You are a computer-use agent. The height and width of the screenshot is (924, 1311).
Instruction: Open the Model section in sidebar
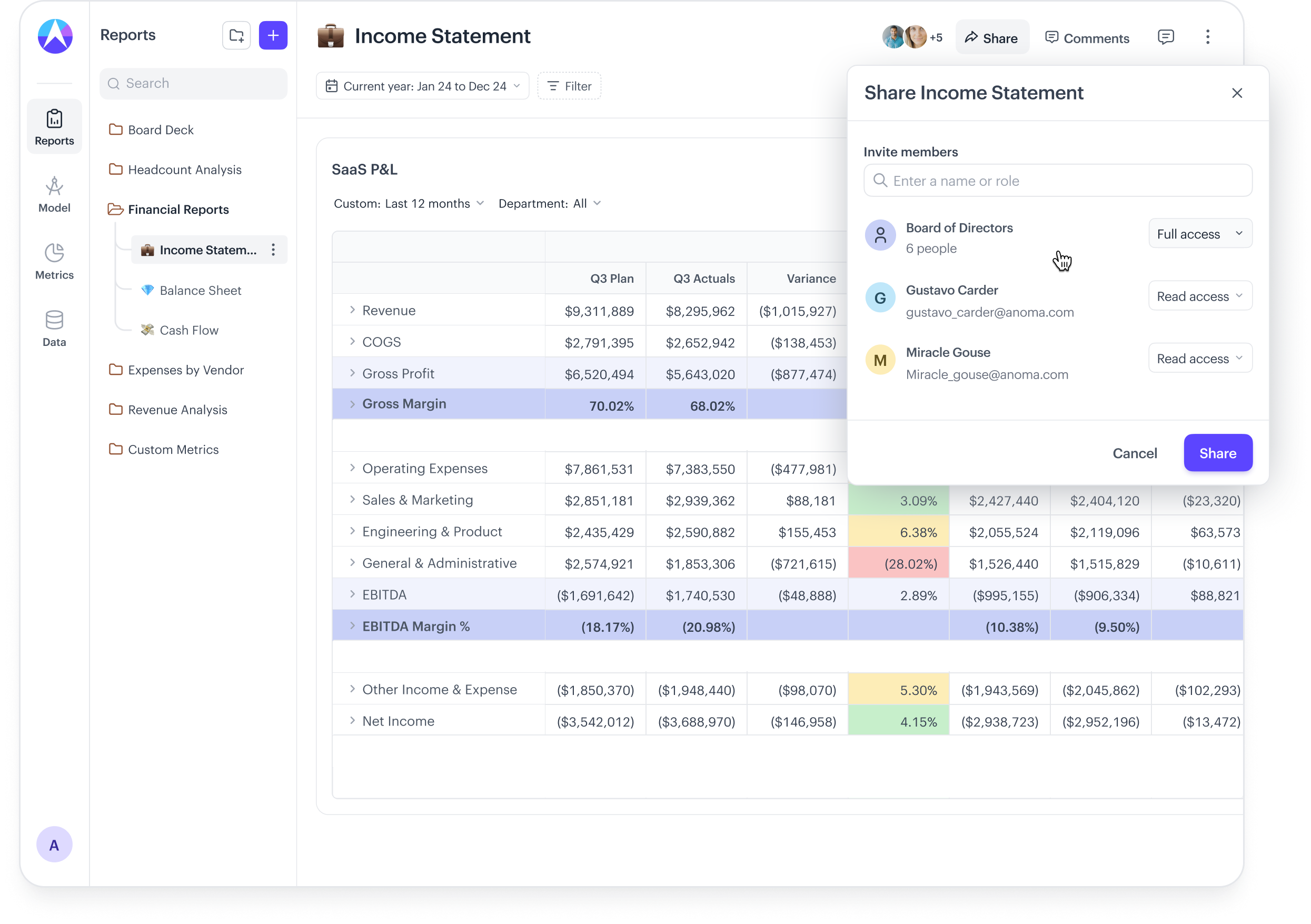54,194
